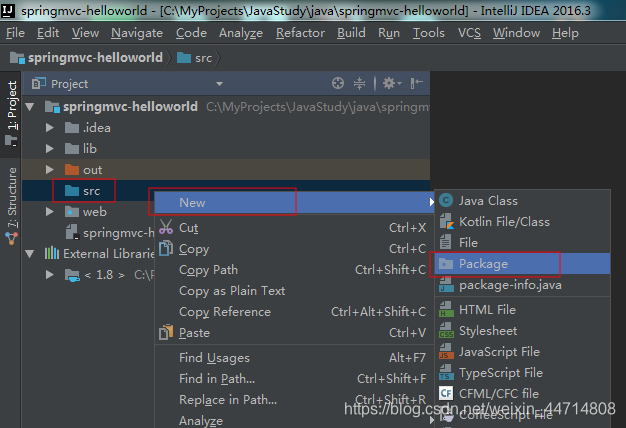
Task: Select the lib folder label
Action: point(90,149)
